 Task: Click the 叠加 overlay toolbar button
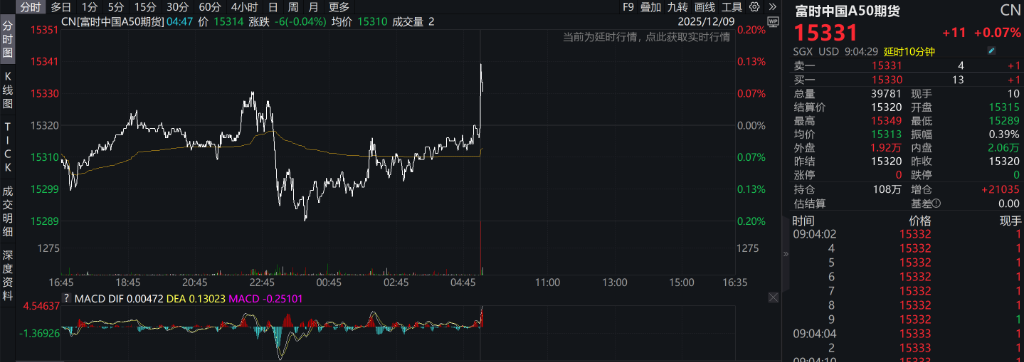[x=650, y=7]
